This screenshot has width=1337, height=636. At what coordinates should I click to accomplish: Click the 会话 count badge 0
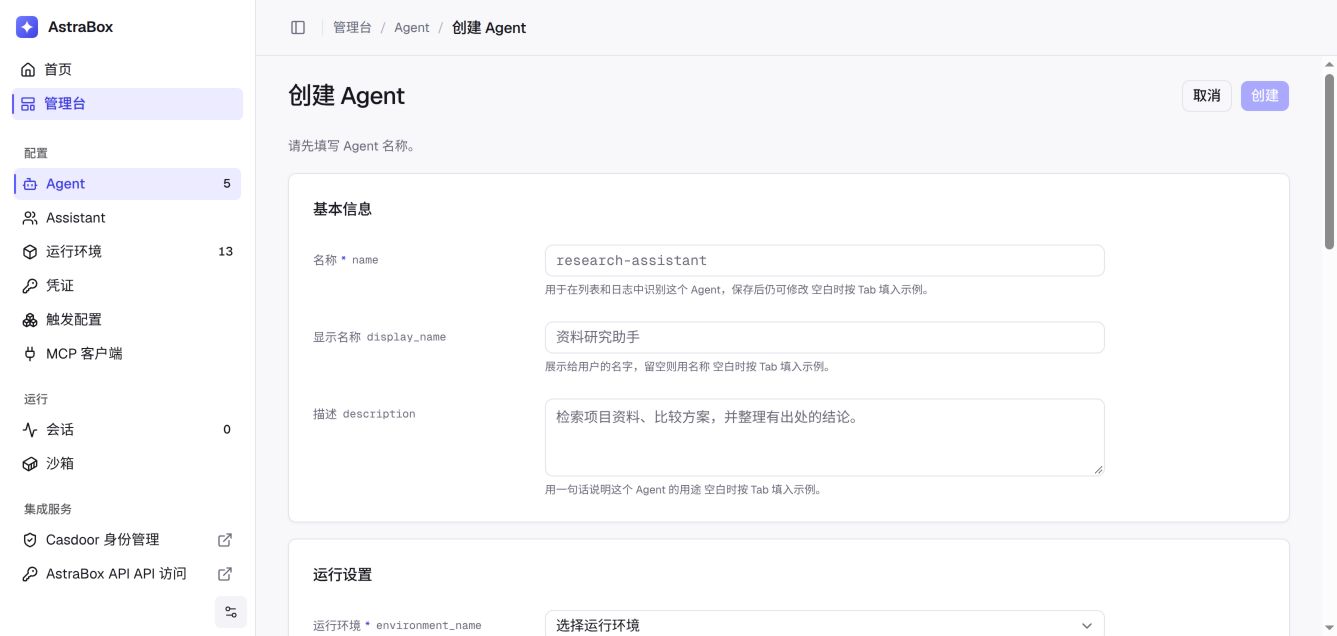[x=227, y=430]
